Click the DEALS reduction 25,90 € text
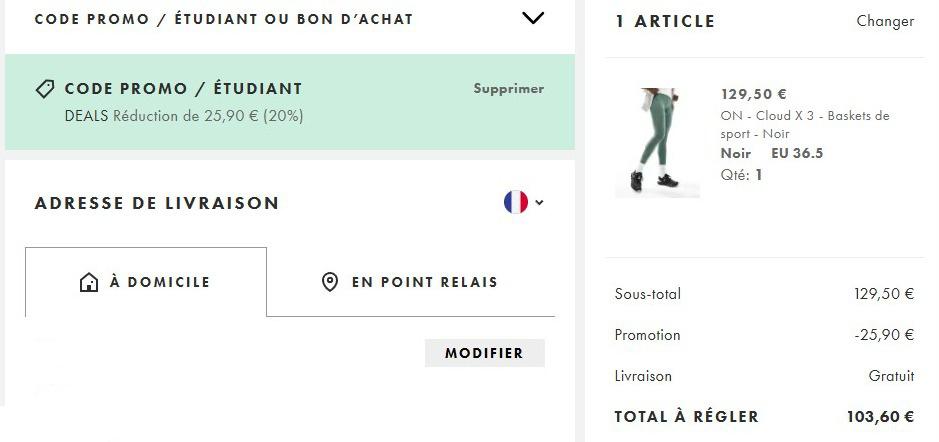Viewport: 939px width, 442px height. pyautogui.click(x=184, y=116)
